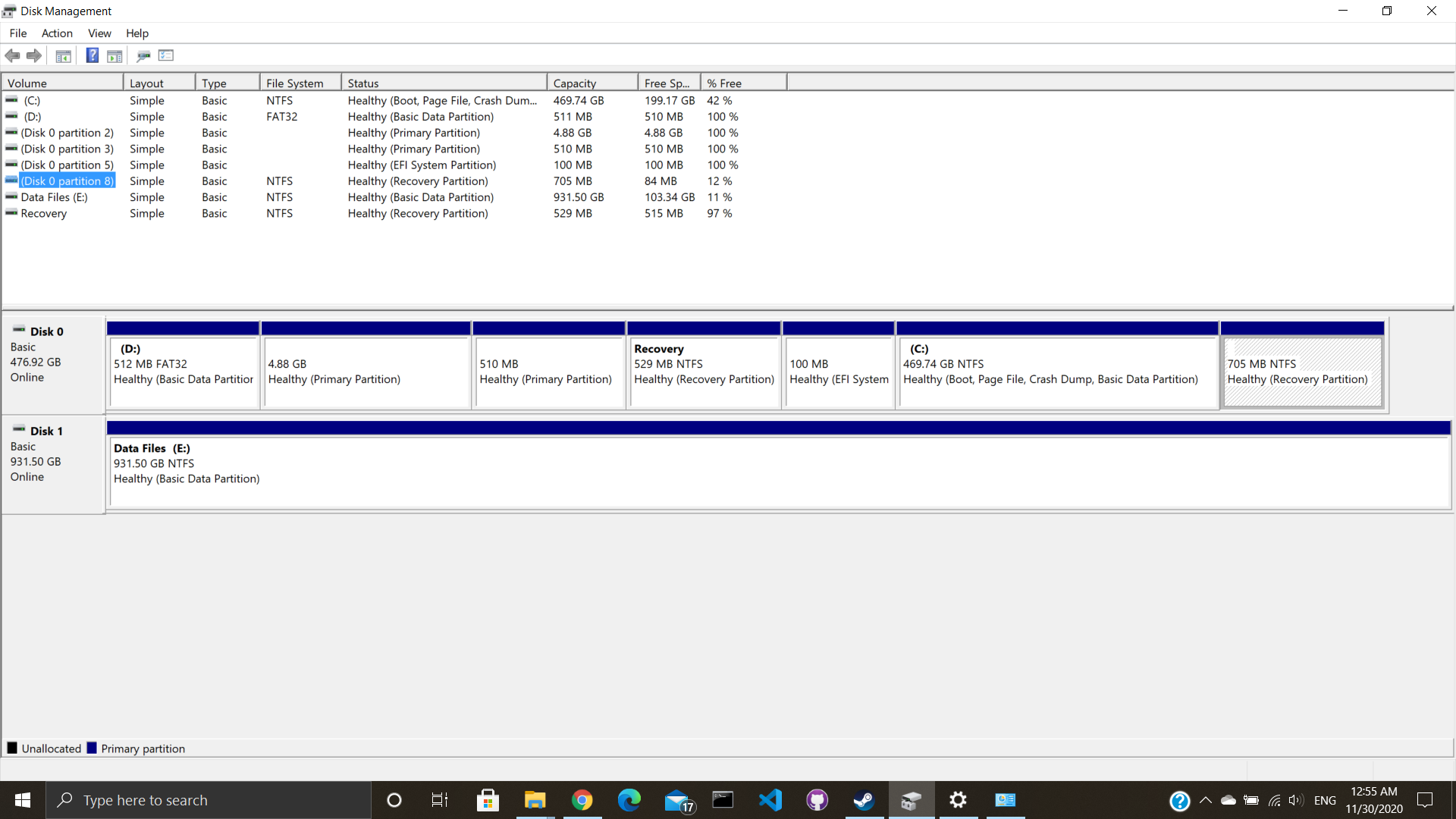The image size is (1456, 819).
Task: Click the Windows taskbar search box
Action: [x=209, y=800]
